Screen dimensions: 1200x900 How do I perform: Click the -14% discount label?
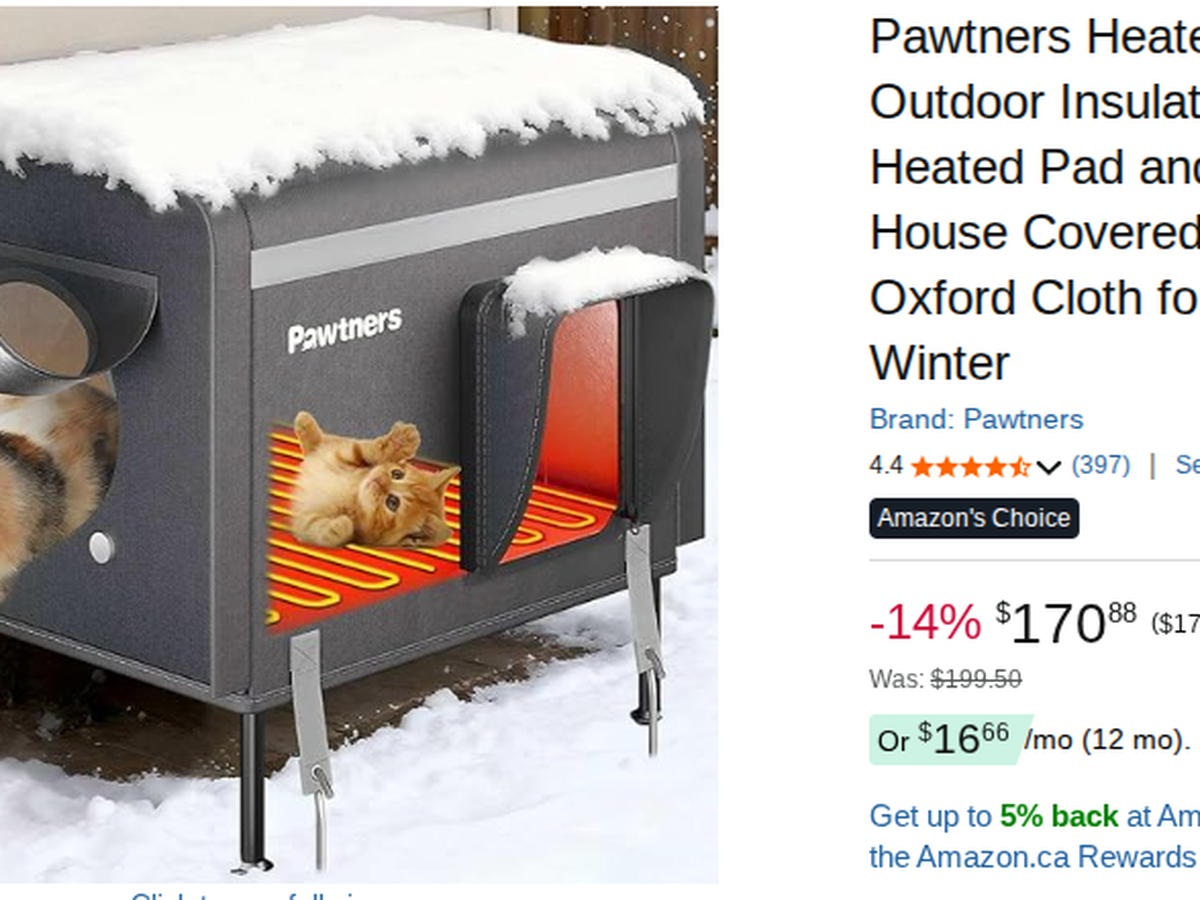925,623
